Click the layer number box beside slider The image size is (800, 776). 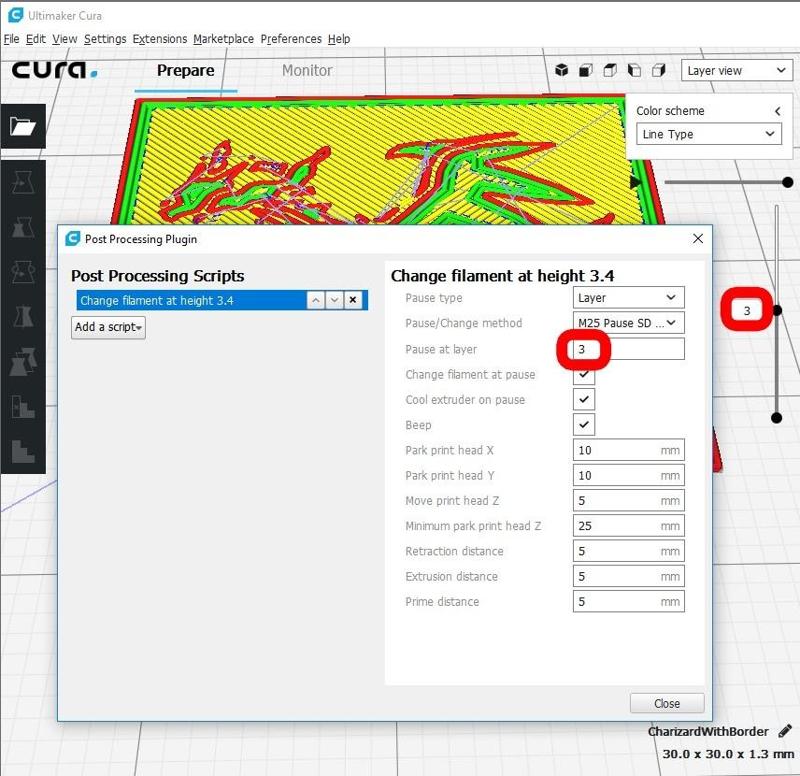pyautogui.click(x=746, y=310)
